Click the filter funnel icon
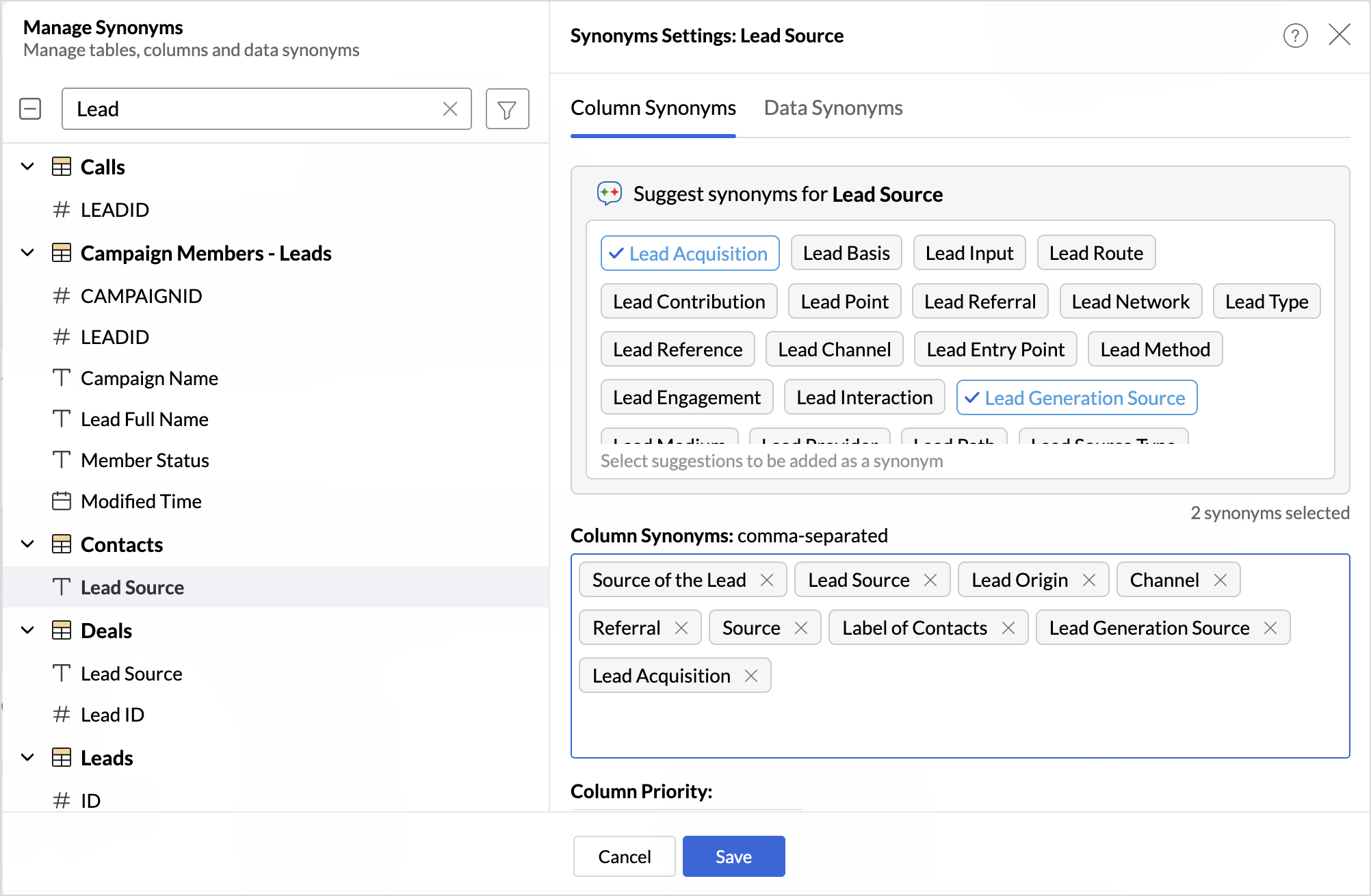The height and width of the screenshot is (896, 1371). tap(507, 109)
